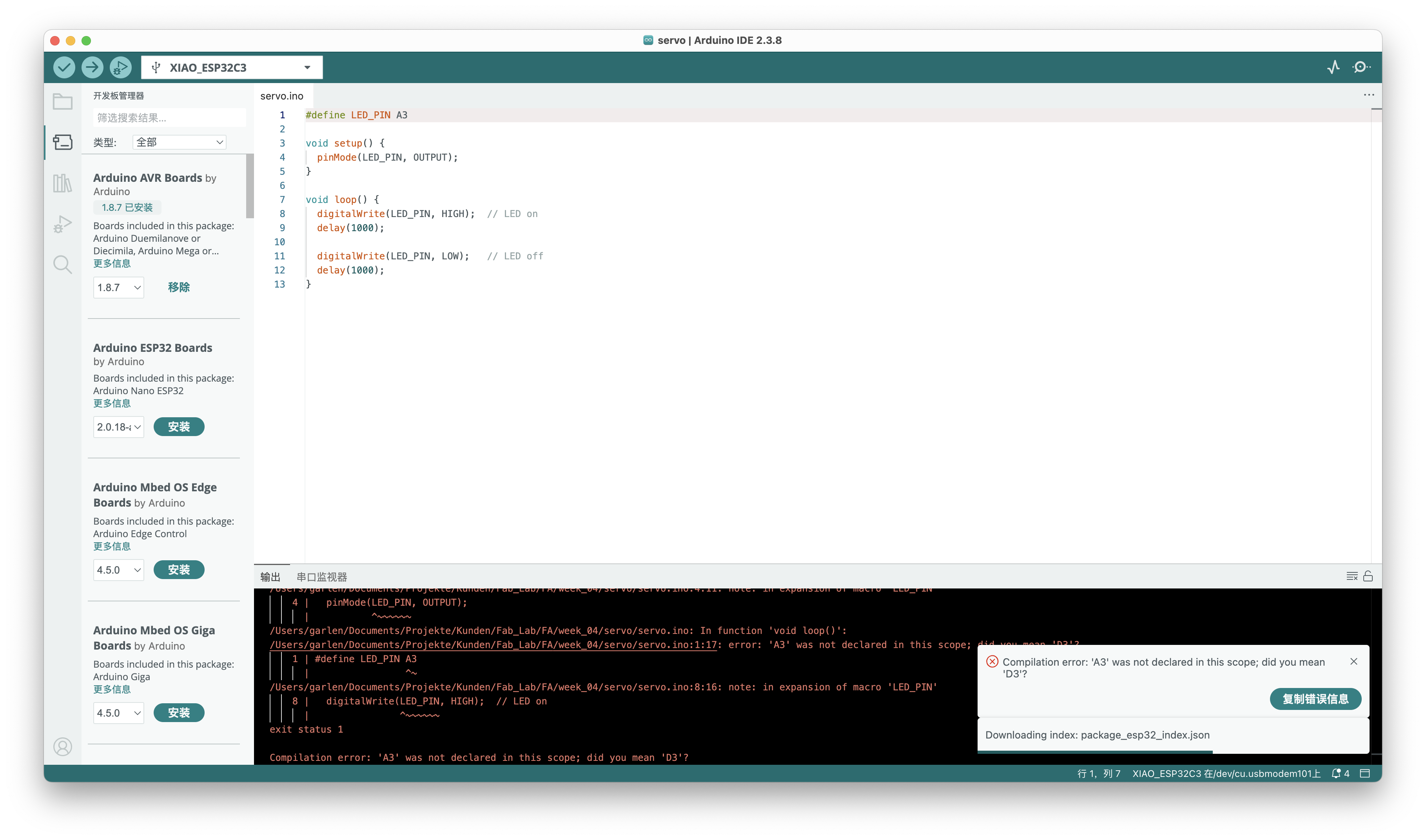1426x840 pixels.
Task: Open the XIAO_ESP32C3 board selector dropdown
Action: [x=232, y=67]
